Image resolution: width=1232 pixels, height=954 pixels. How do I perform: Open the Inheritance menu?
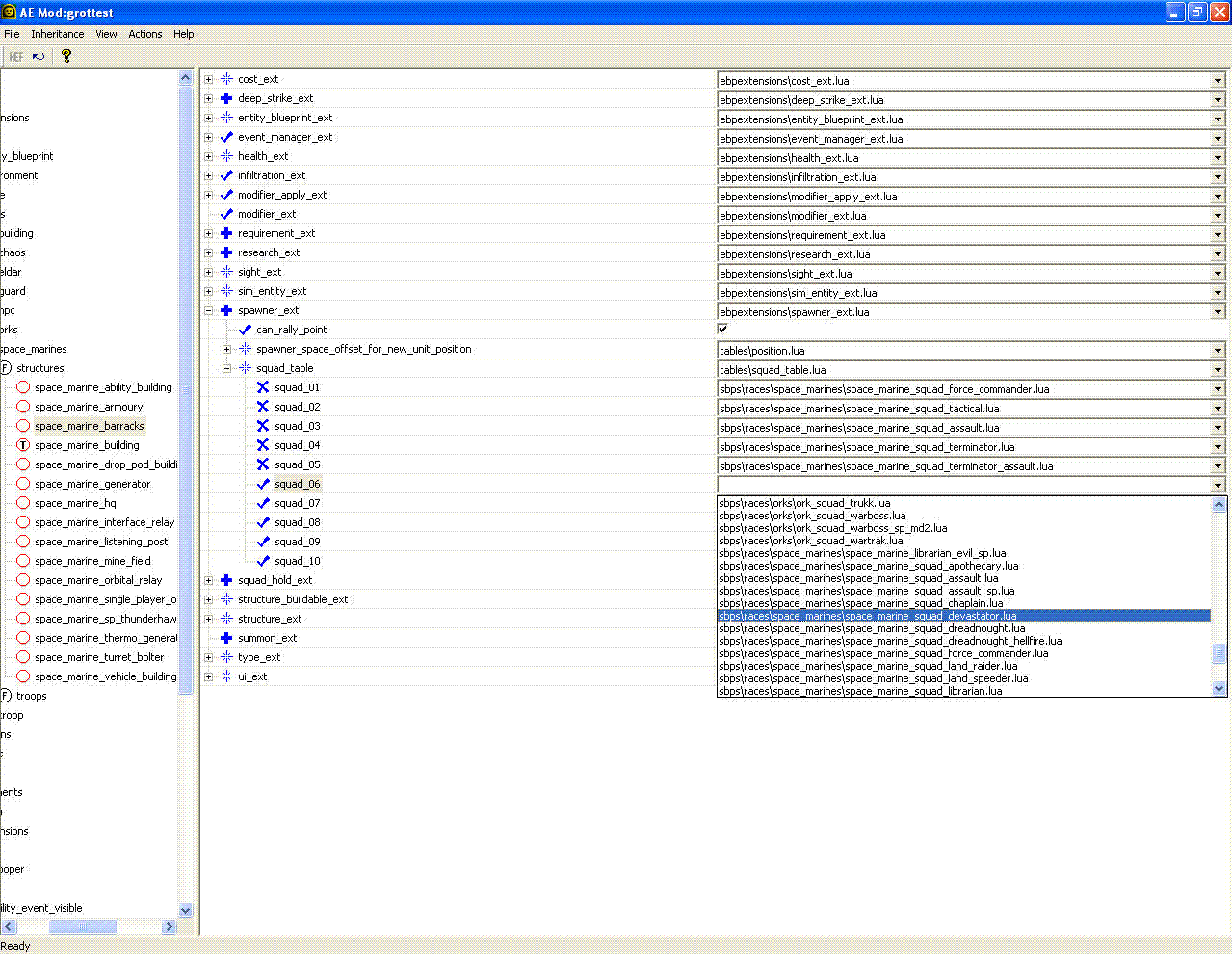point(57,34)
